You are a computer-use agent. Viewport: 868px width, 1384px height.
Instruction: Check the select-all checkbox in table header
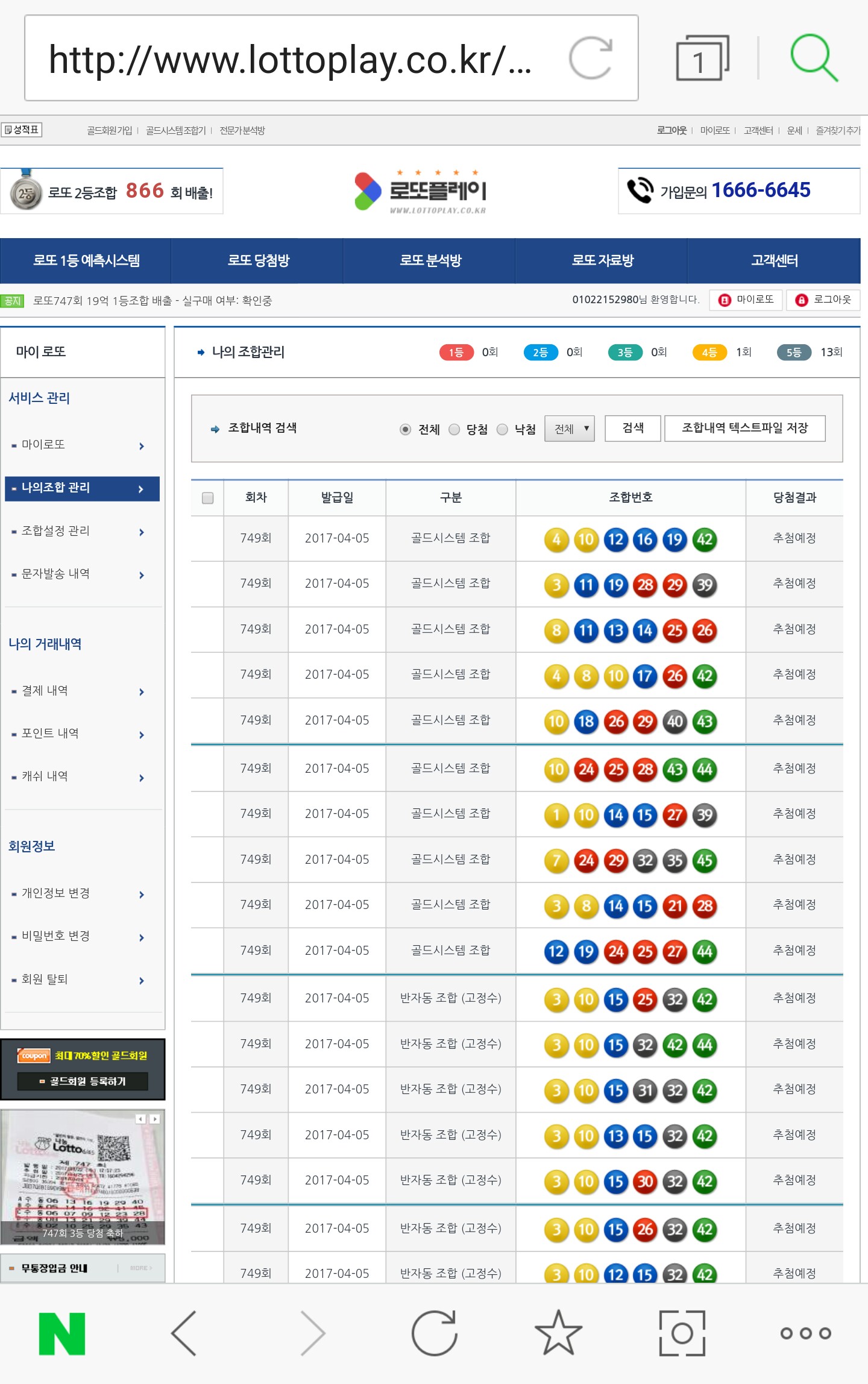click(x=207, y=498)
